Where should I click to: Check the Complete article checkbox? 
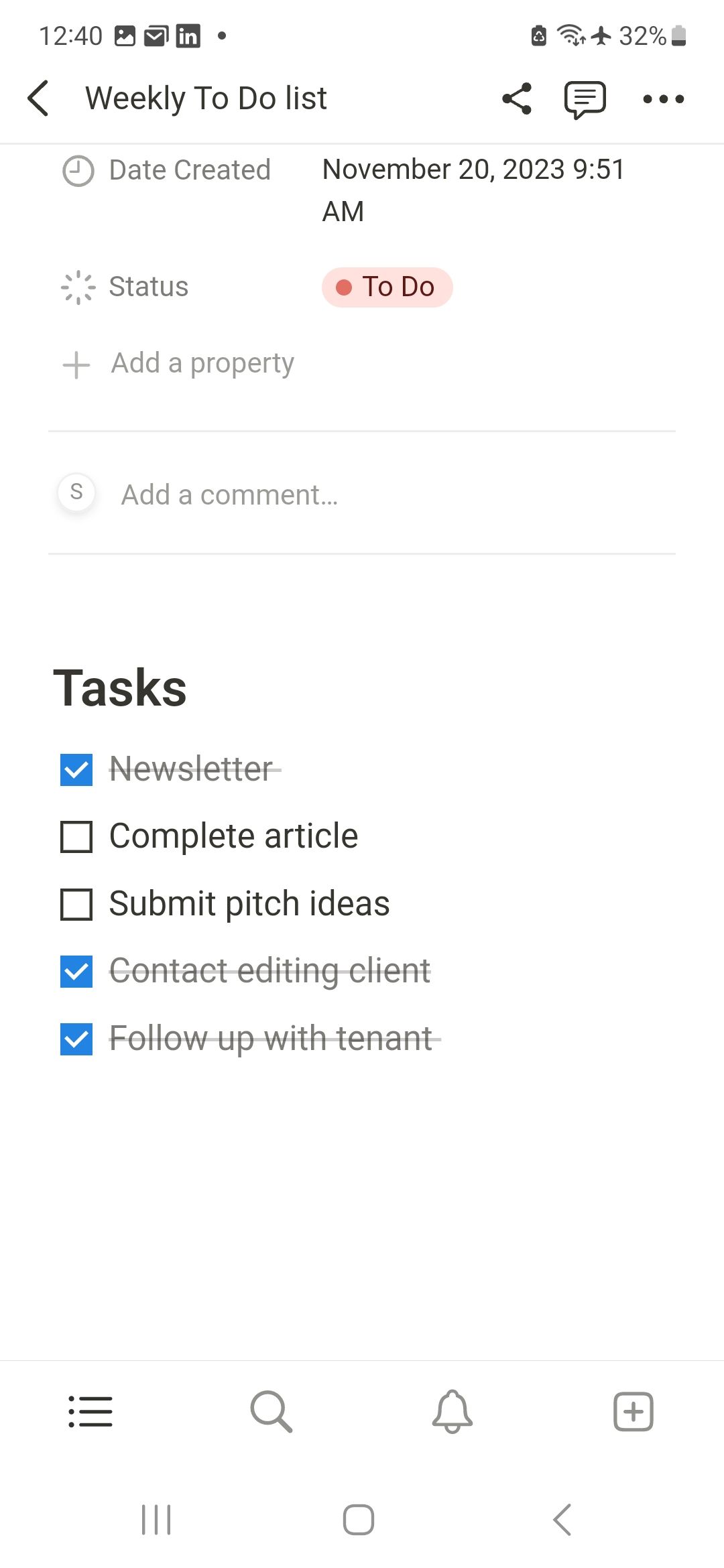pyautogui.click(x=76, y=836)
